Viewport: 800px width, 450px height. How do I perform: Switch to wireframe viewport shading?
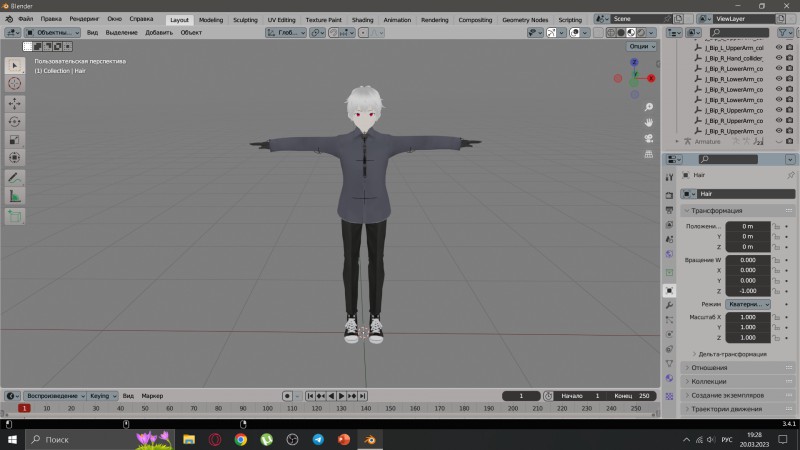coord(611,33)
